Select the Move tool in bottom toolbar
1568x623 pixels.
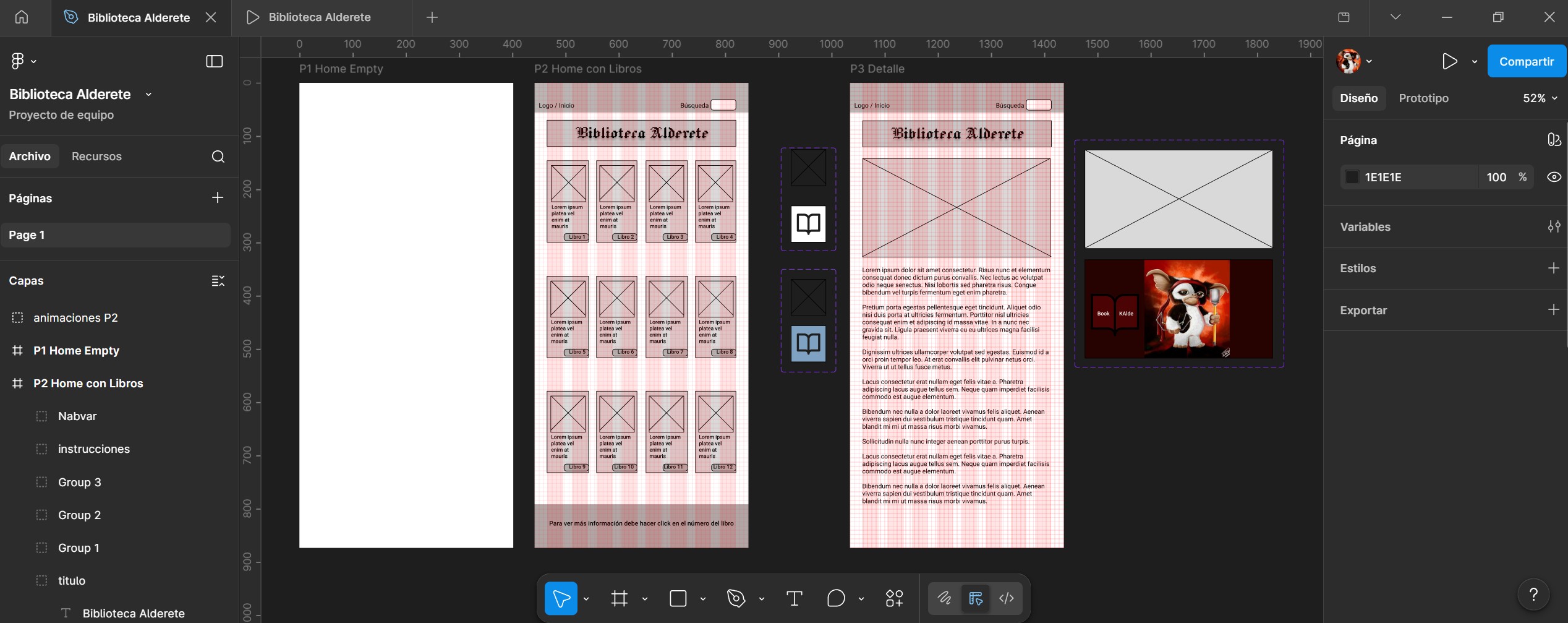[x=561, y=598]
